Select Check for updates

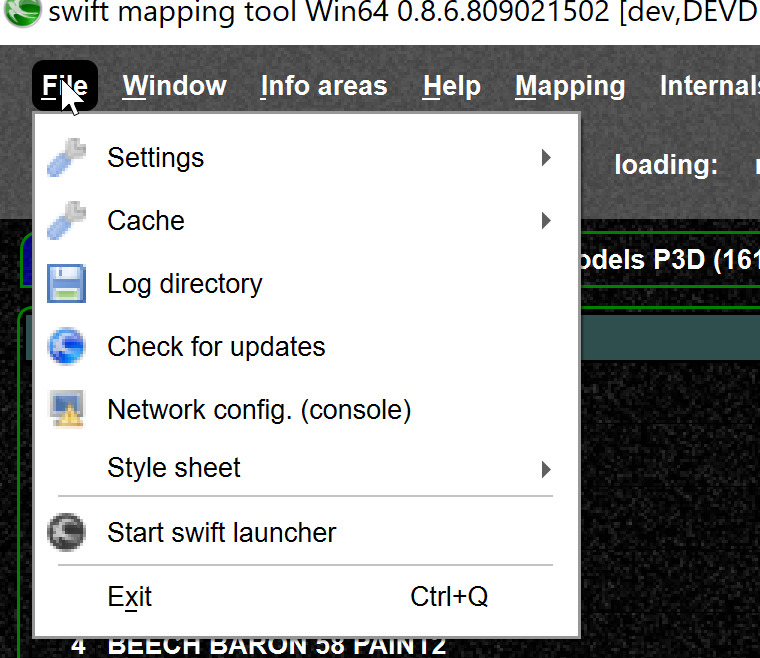(306, 346)
